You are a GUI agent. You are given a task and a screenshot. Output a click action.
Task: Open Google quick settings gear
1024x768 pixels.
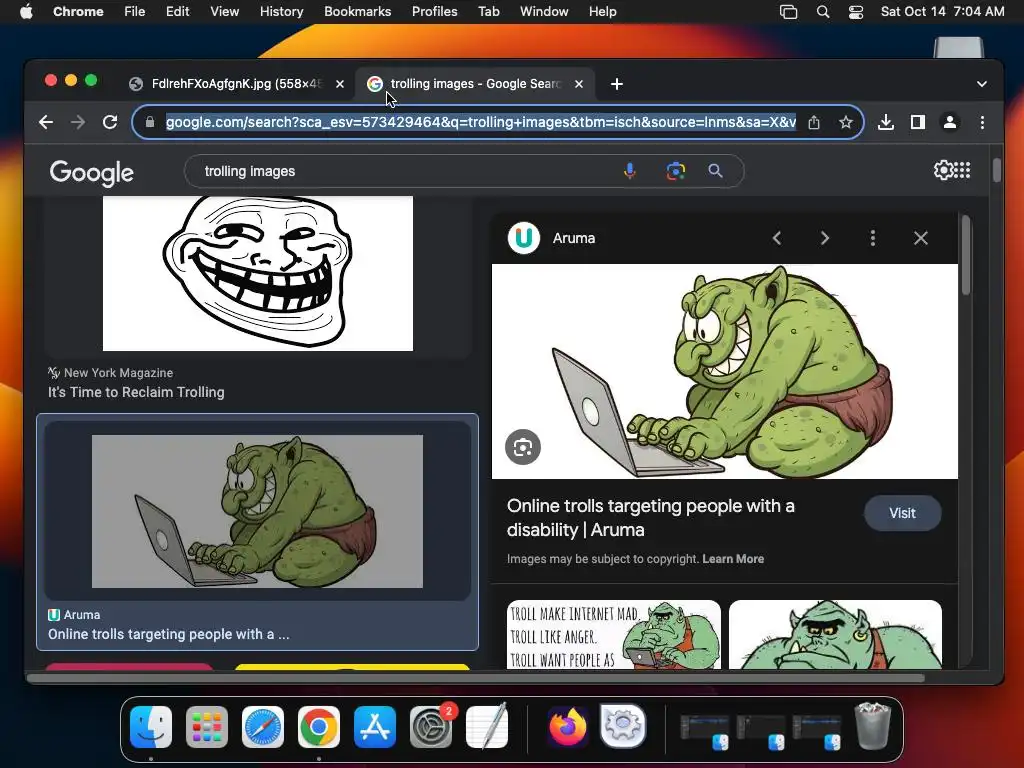(x=942, y=170)
